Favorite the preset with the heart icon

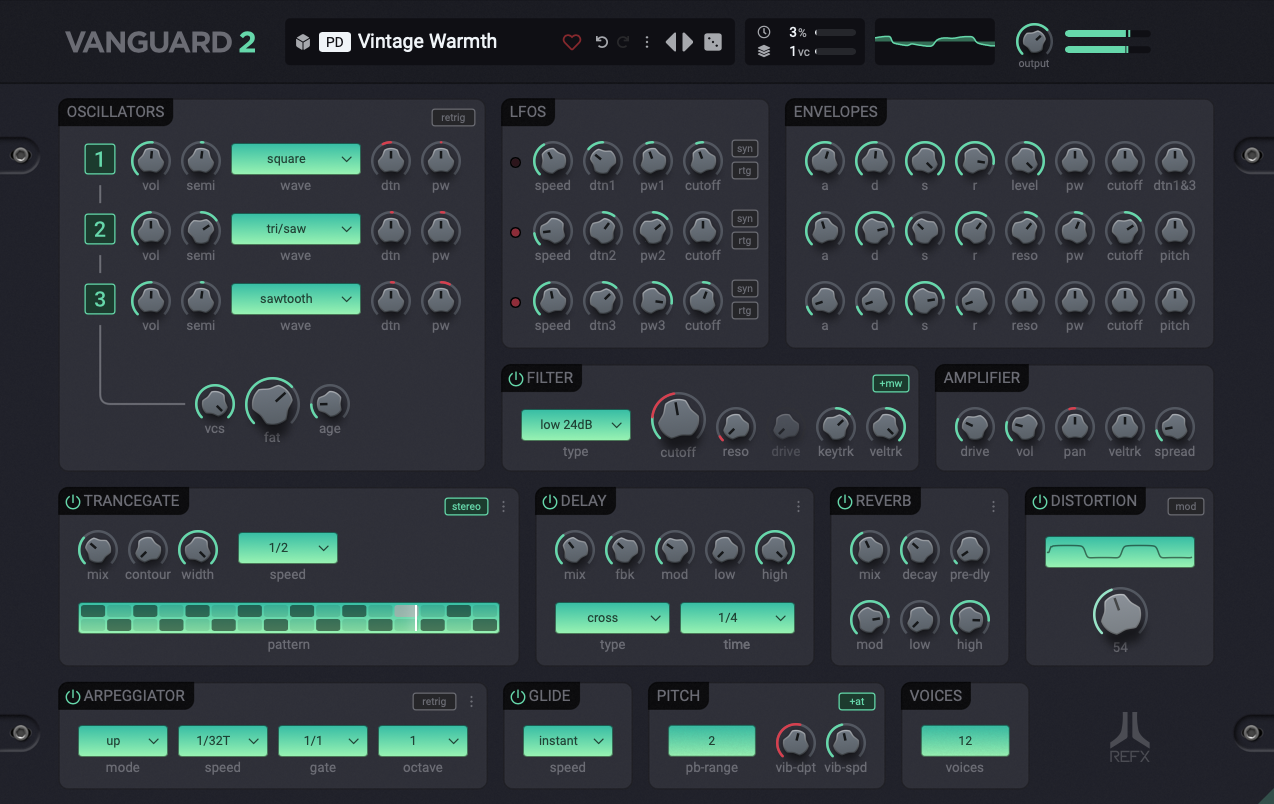click(x=572, y=42)
